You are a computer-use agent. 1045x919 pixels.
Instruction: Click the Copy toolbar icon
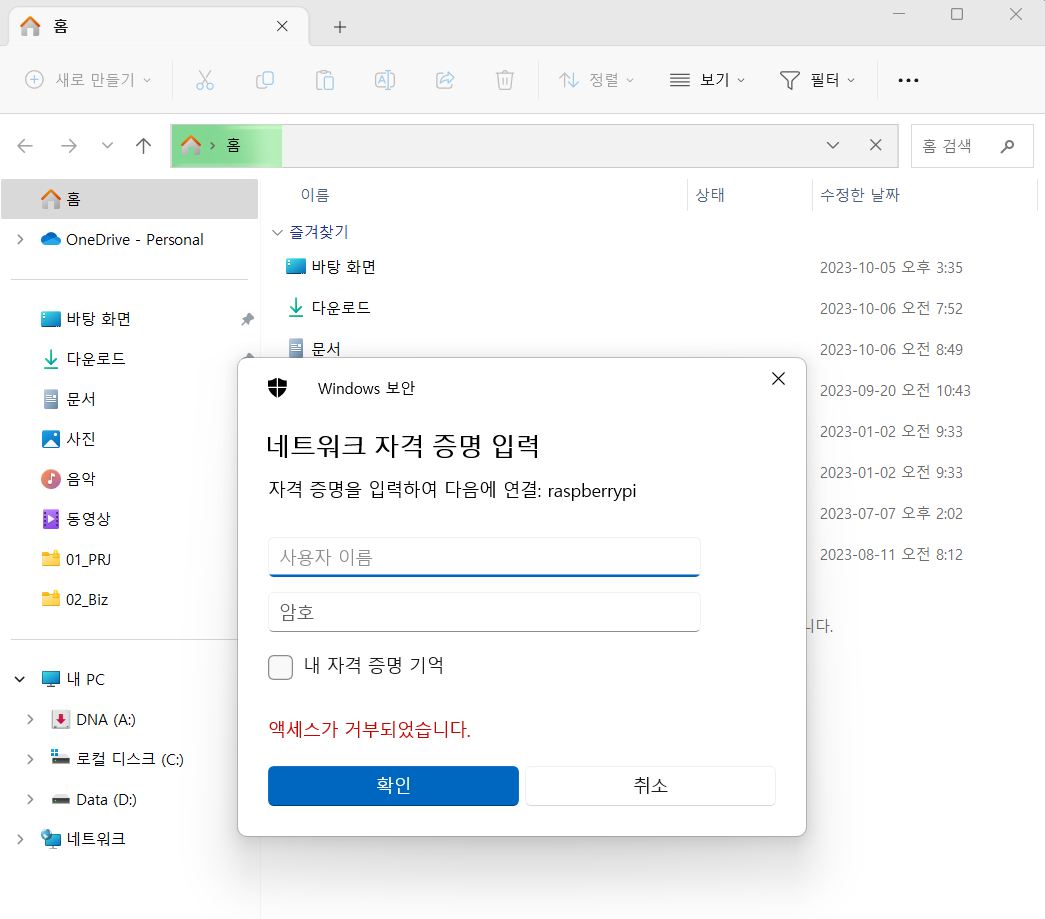tap(265, 80)
